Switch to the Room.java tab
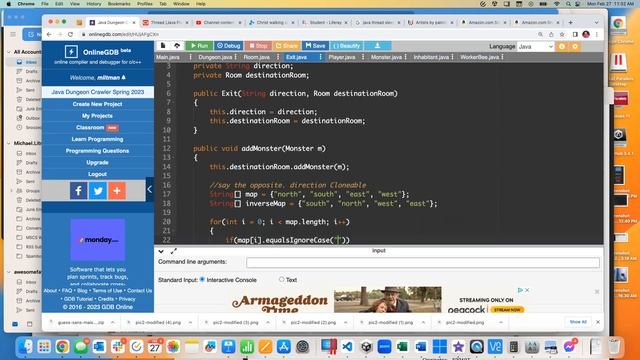The width and height of the screenshot is (640, 360). [x=256, y=57]
